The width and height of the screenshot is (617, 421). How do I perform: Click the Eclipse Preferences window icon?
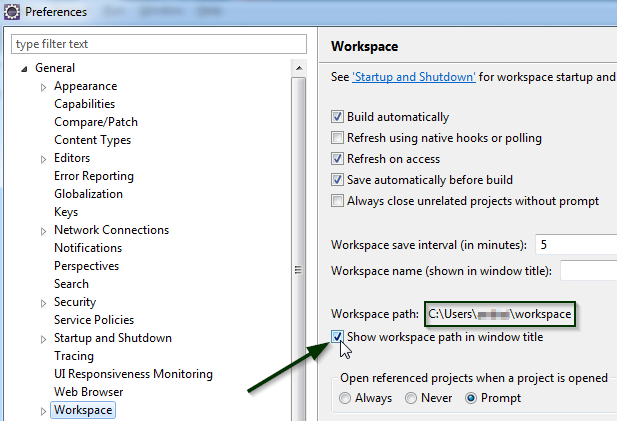click(x=12, y=11)
